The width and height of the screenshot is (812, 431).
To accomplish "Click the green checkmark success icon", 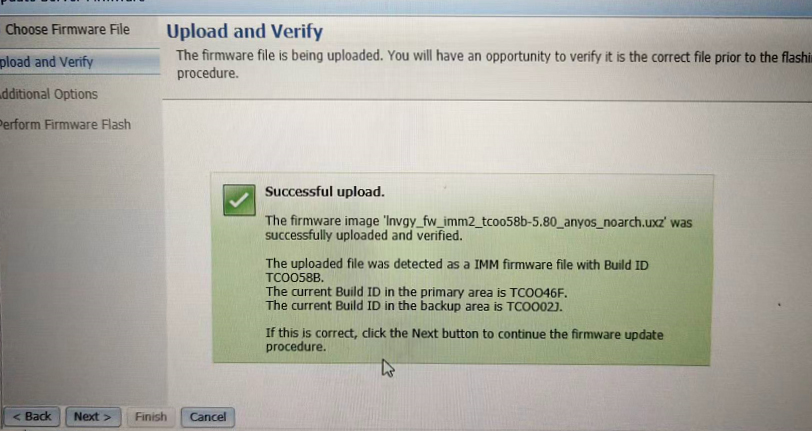I will click(239, 200).
